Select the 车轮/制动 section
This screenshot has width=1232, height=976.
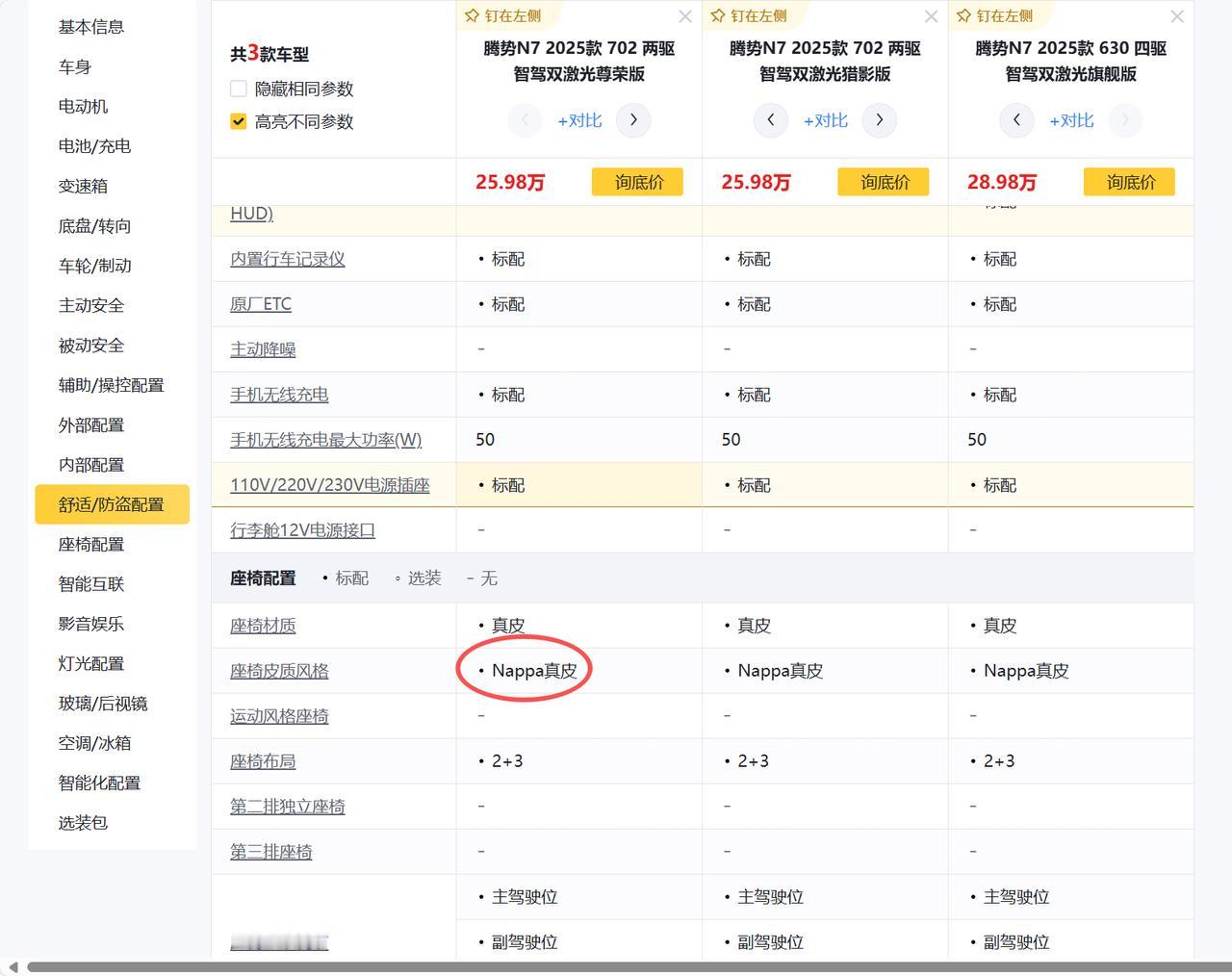point(94,266)
